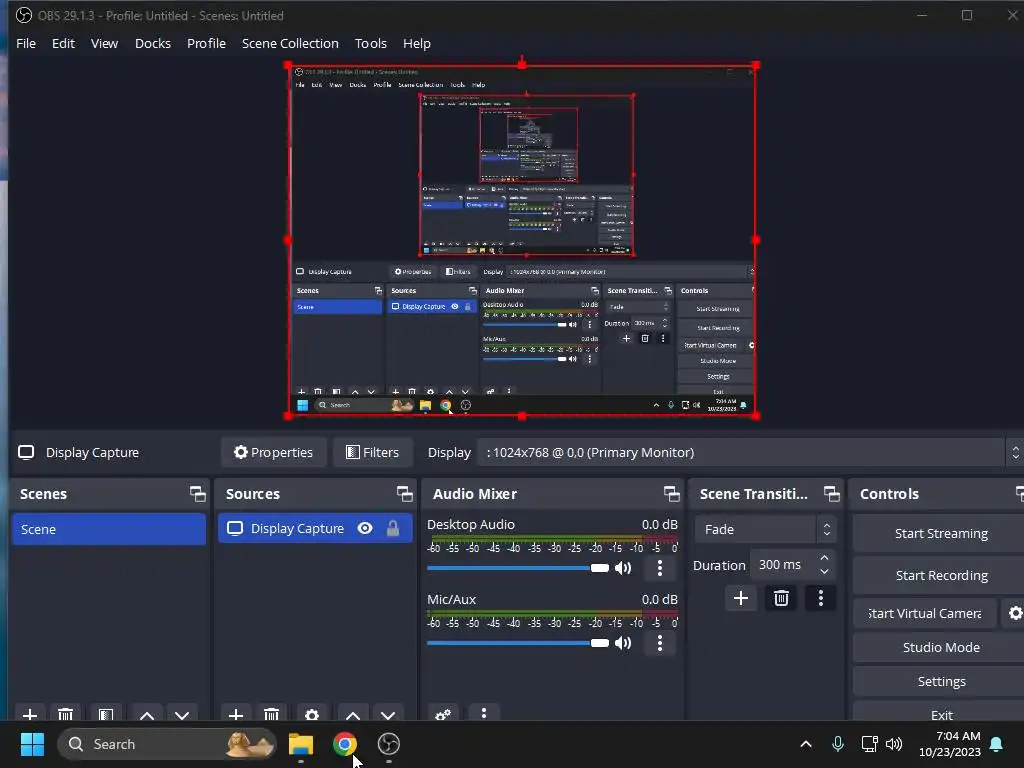Add a new source plus icon
The image size is (1024, 768).
(236, 714)
